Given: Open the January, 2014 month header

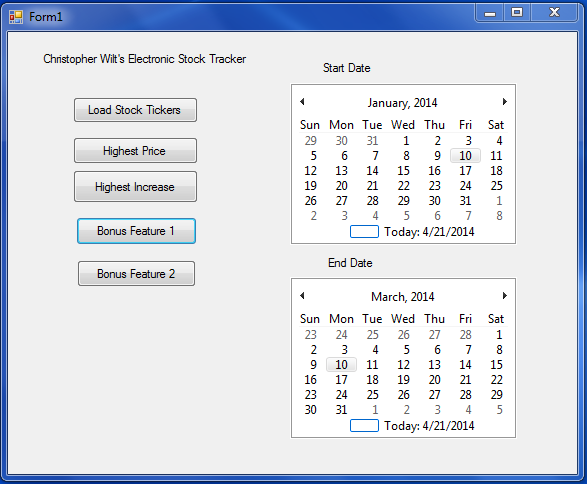Looking at the screenshot, I should coord(402,103).
